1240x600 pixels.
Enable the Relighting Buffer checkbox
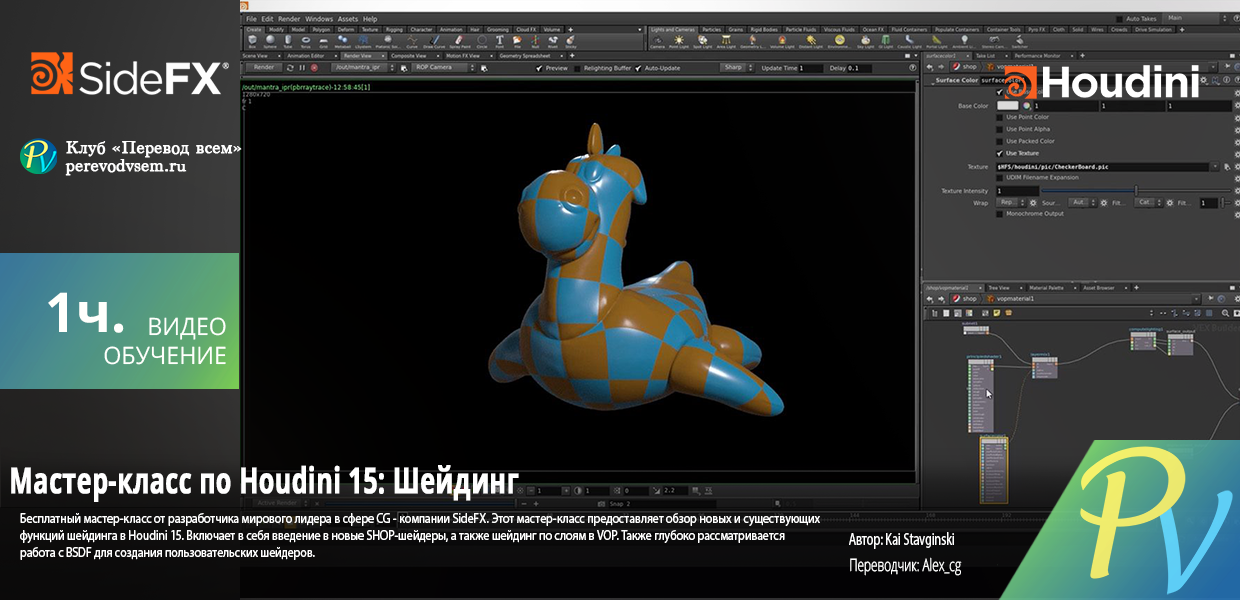(x=577, y=68)
